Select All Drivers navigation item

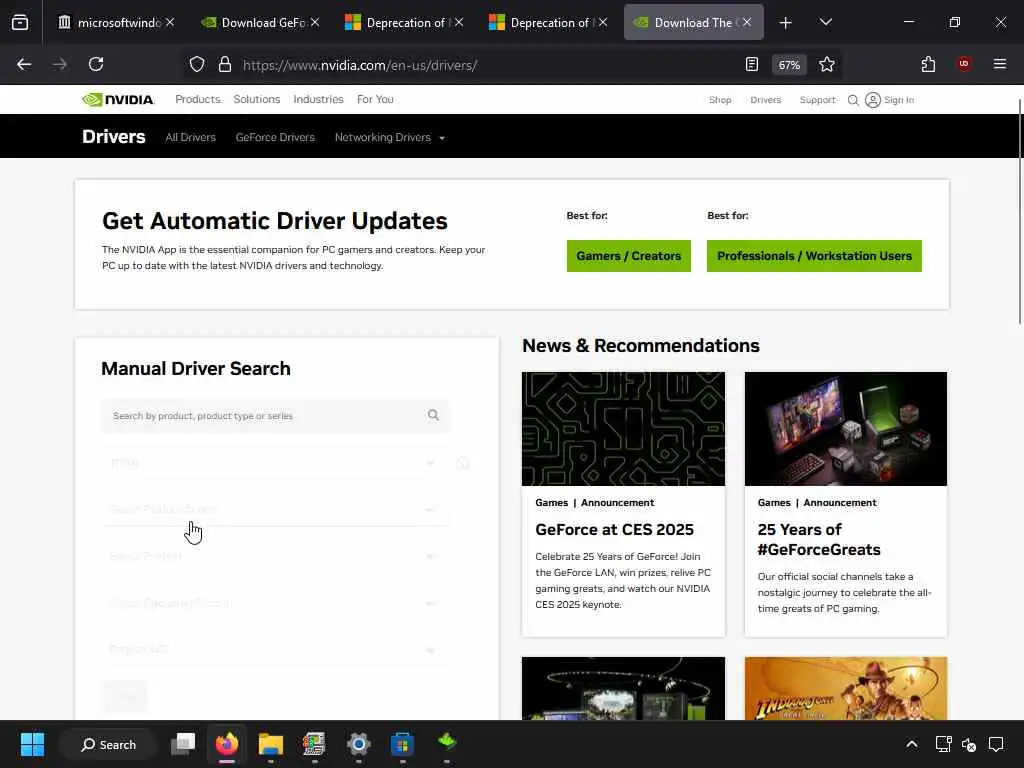click(x=190, y=137)
